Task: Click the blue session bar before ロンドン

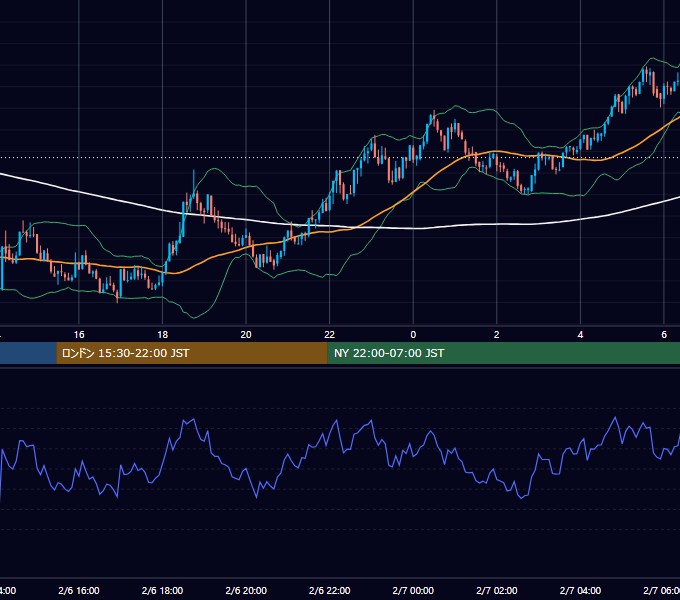Action: pos(28,353)
